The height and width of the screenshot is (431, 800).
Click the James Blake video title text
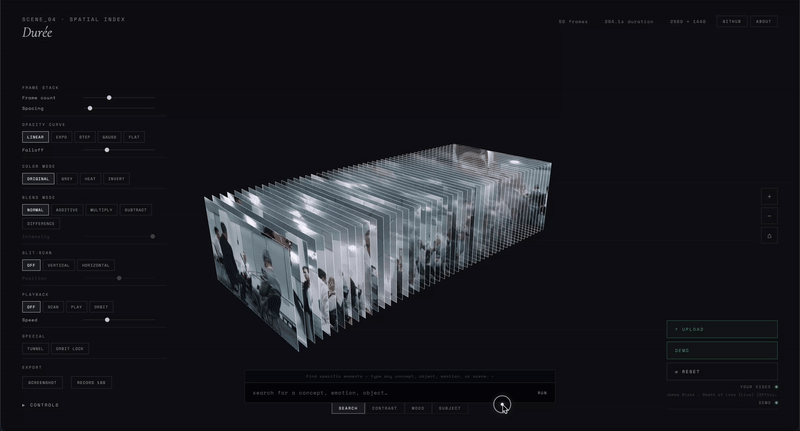point(722,395)
